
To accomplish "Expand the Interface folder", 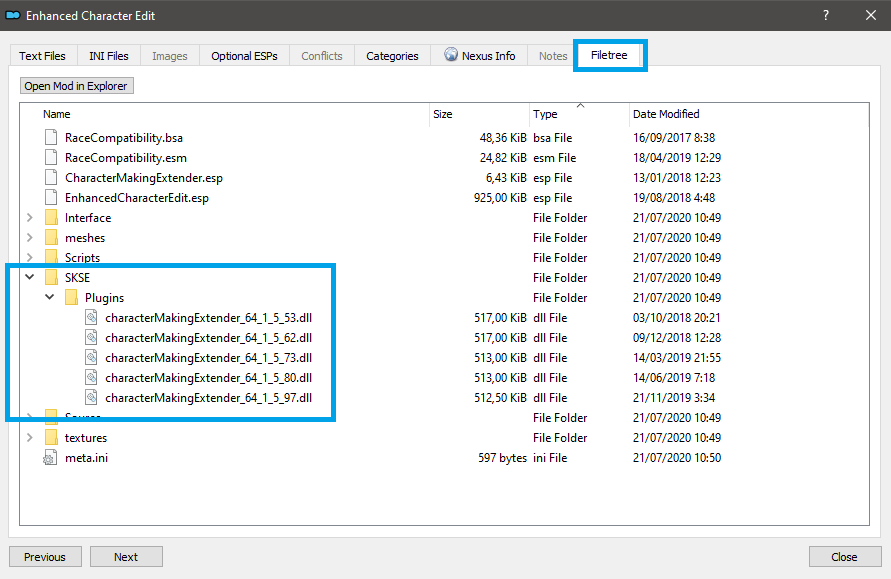I will click(x=30, y=217).
